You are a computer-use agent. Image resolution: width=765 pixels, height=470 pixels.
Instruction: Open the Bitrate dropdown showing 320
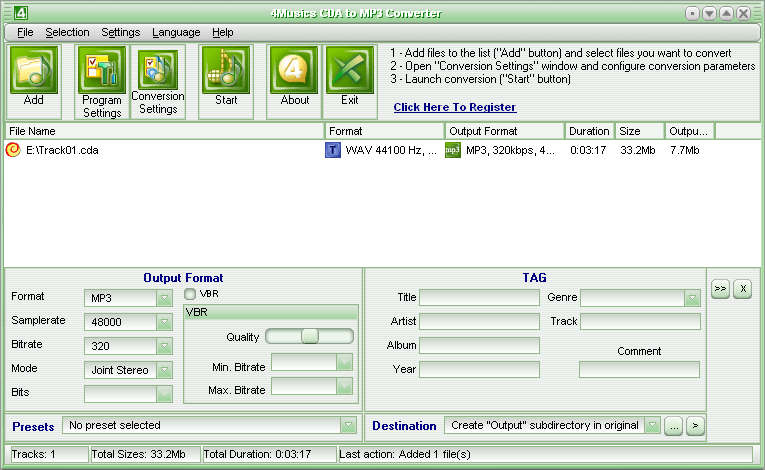[164, 346]
